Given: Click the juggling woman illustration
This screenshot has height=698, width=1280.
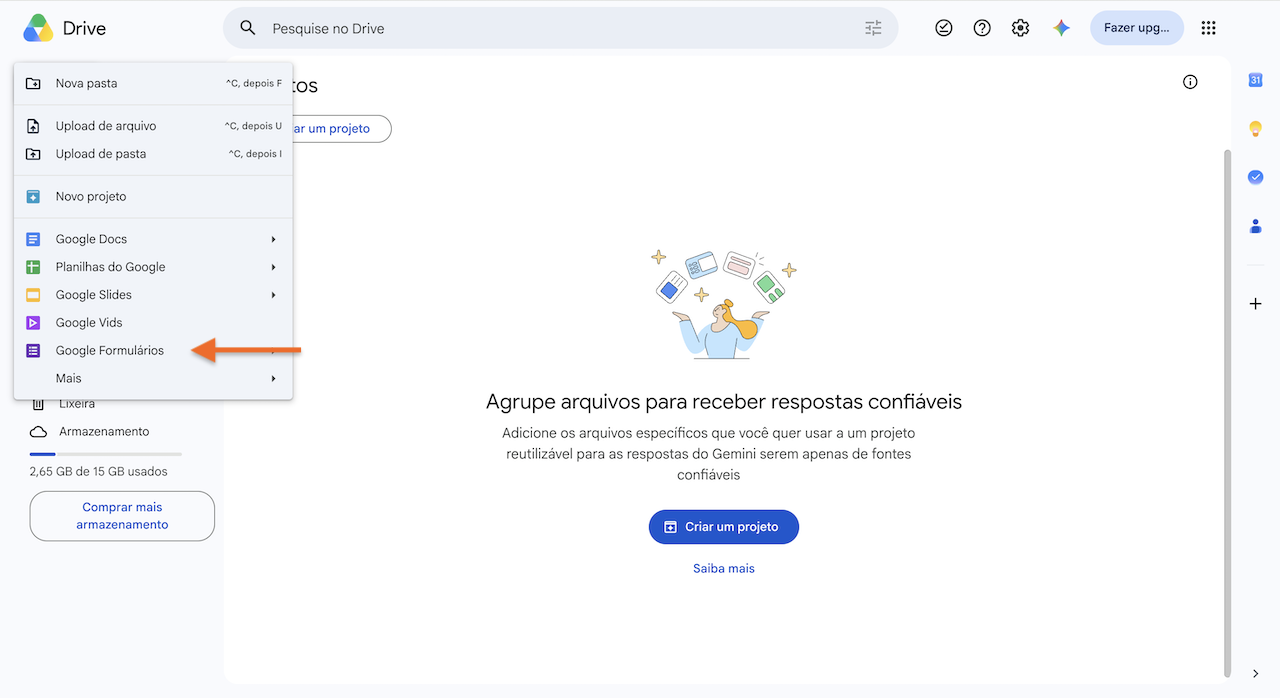Looking at the screenshot, I should pyautogui.click(x=724, y=304).
